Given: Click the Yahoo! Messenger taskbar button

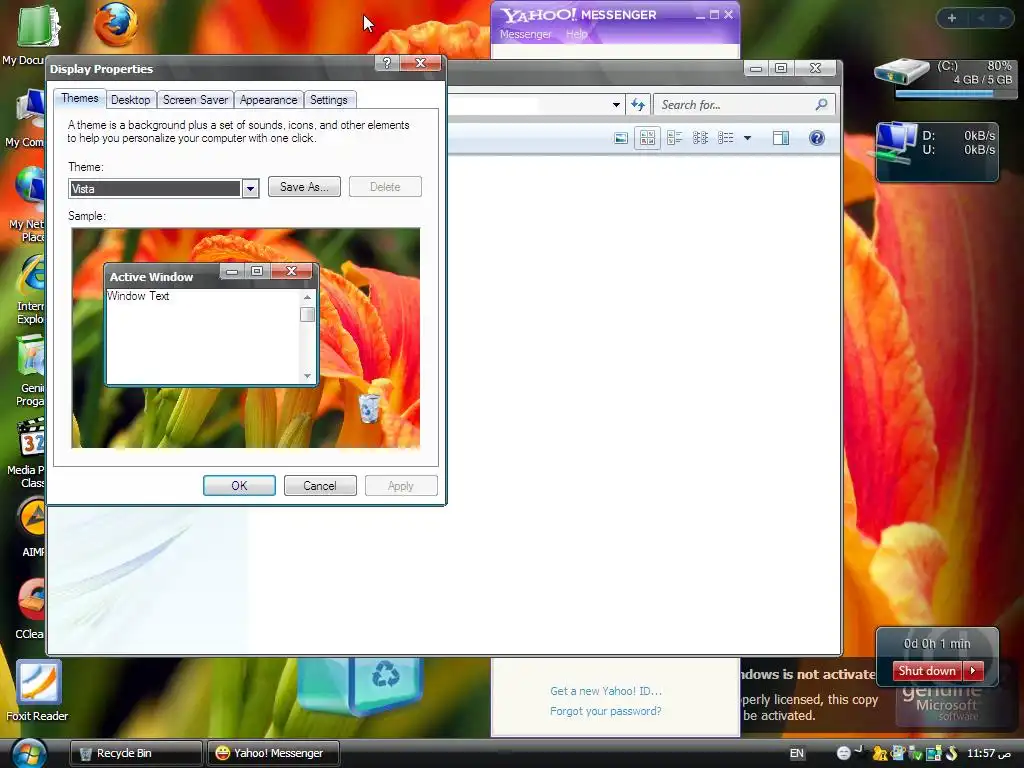Looking at the screenshot, I should coord(273,753).
